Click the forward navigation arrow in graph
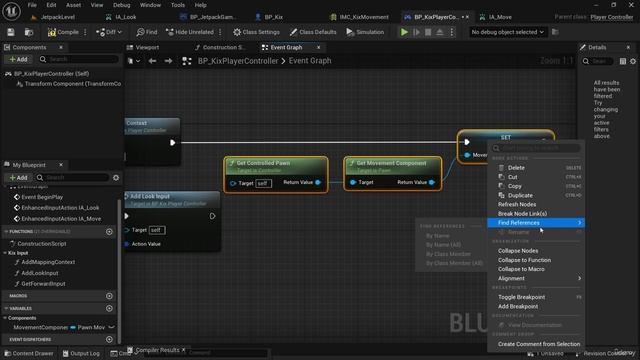The image size is (640, 360). click(x=168, y=61)
